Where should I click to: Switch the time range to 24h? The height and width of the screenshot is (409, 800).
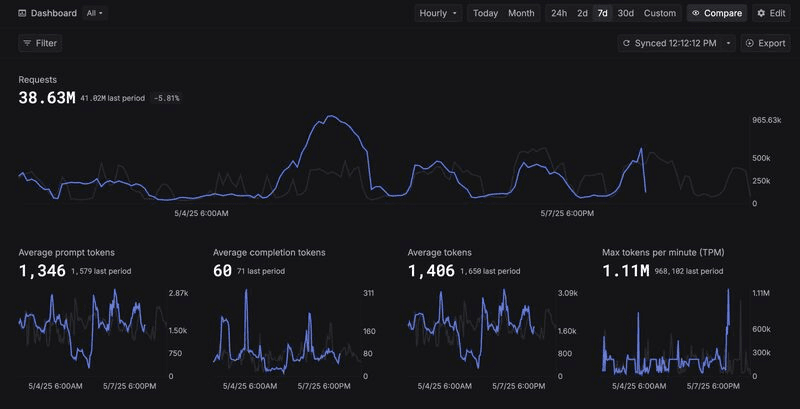point(559,13)
